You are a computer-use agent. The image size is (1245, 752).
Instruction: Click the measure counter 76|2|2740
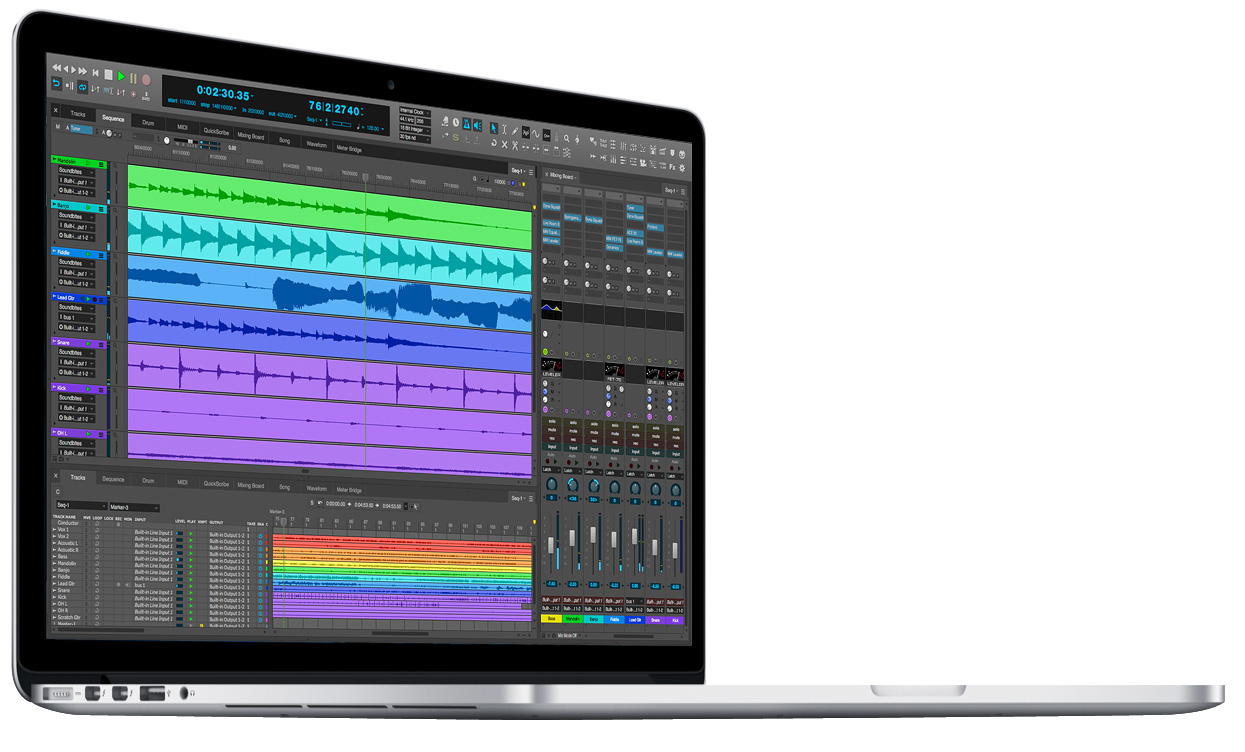tap(334, 106)
